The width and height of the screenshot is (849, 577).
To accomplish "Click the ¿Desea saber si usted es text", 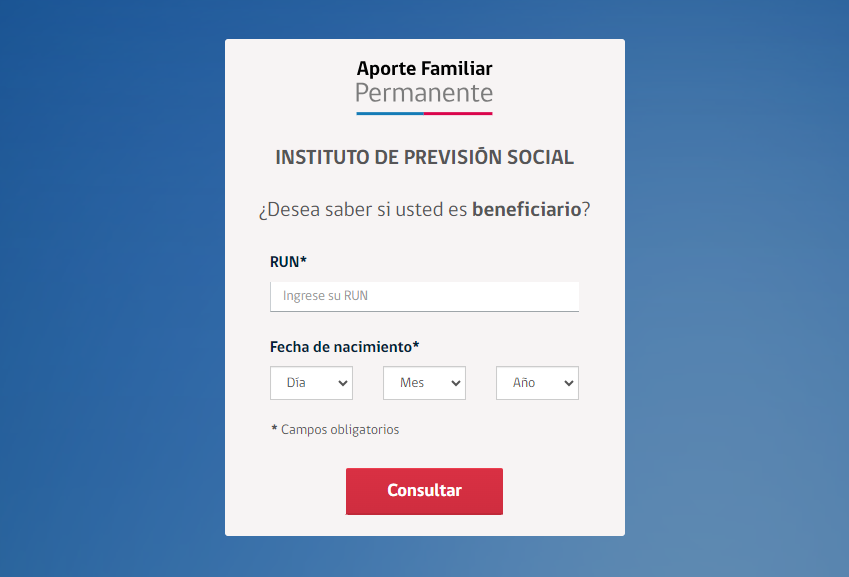I will [x=364, y=210].
